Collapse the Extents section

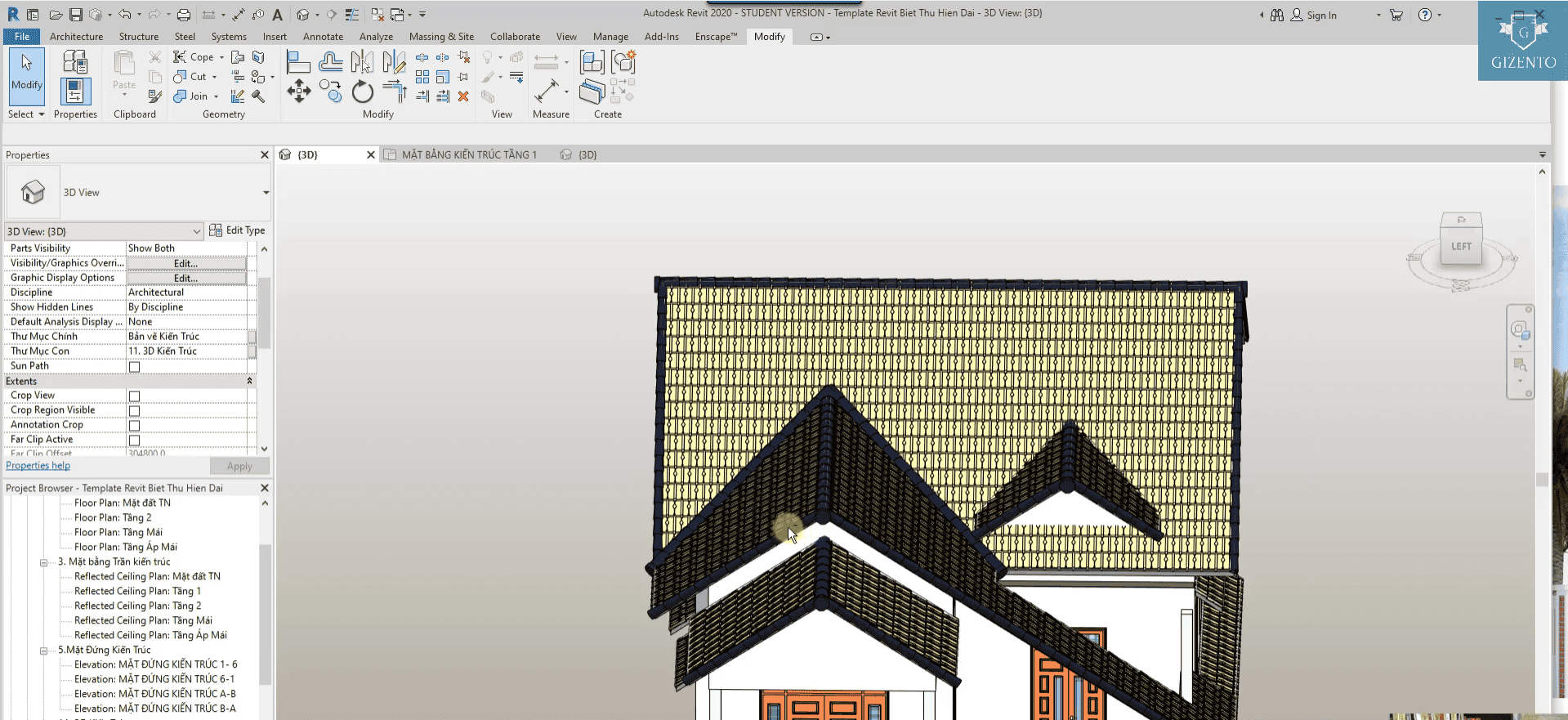[x=250, y=381]
